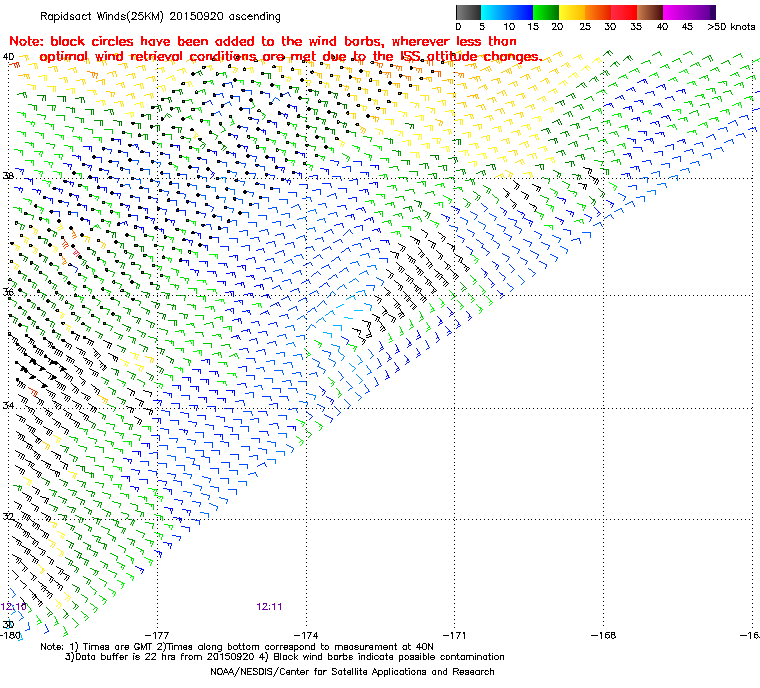Click the legend tick label 40
760x688 pixels.
663,27
